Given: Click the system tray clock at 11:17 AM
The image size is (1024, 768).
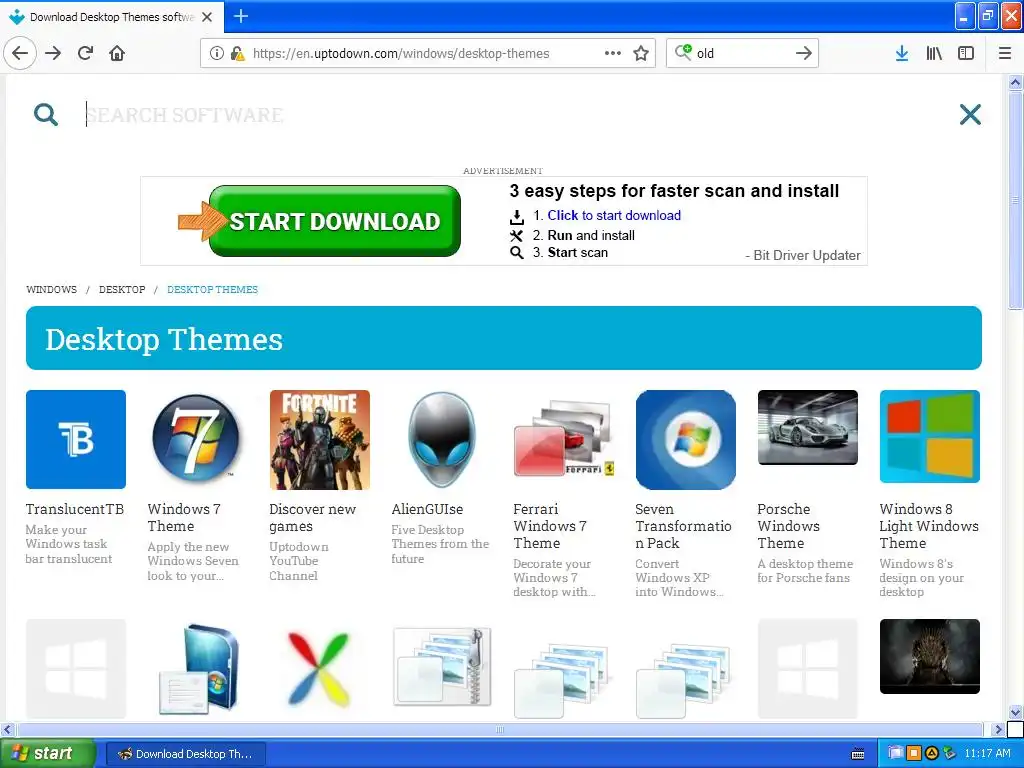Looking at the screenshot, I should pyautogui.click(x=987, y=754).
